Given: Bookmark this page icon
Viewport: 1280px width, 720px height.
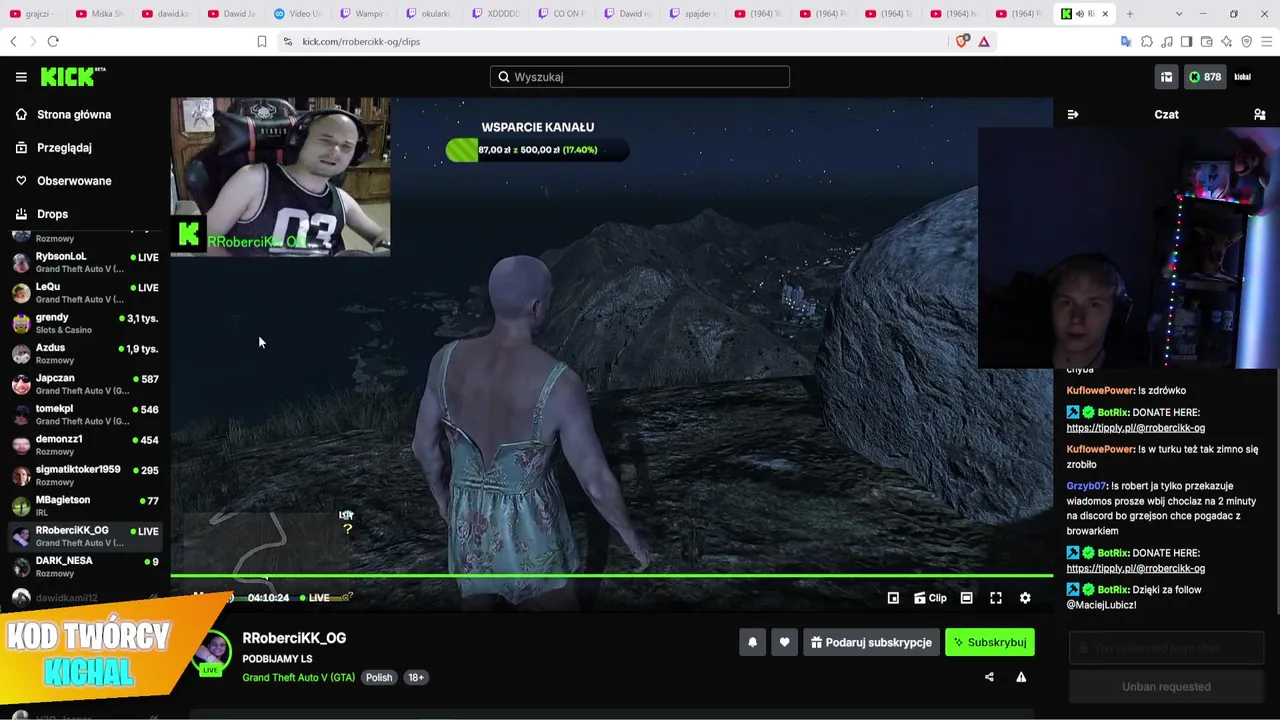Looking at the screenshot, I should click(262, 41).
